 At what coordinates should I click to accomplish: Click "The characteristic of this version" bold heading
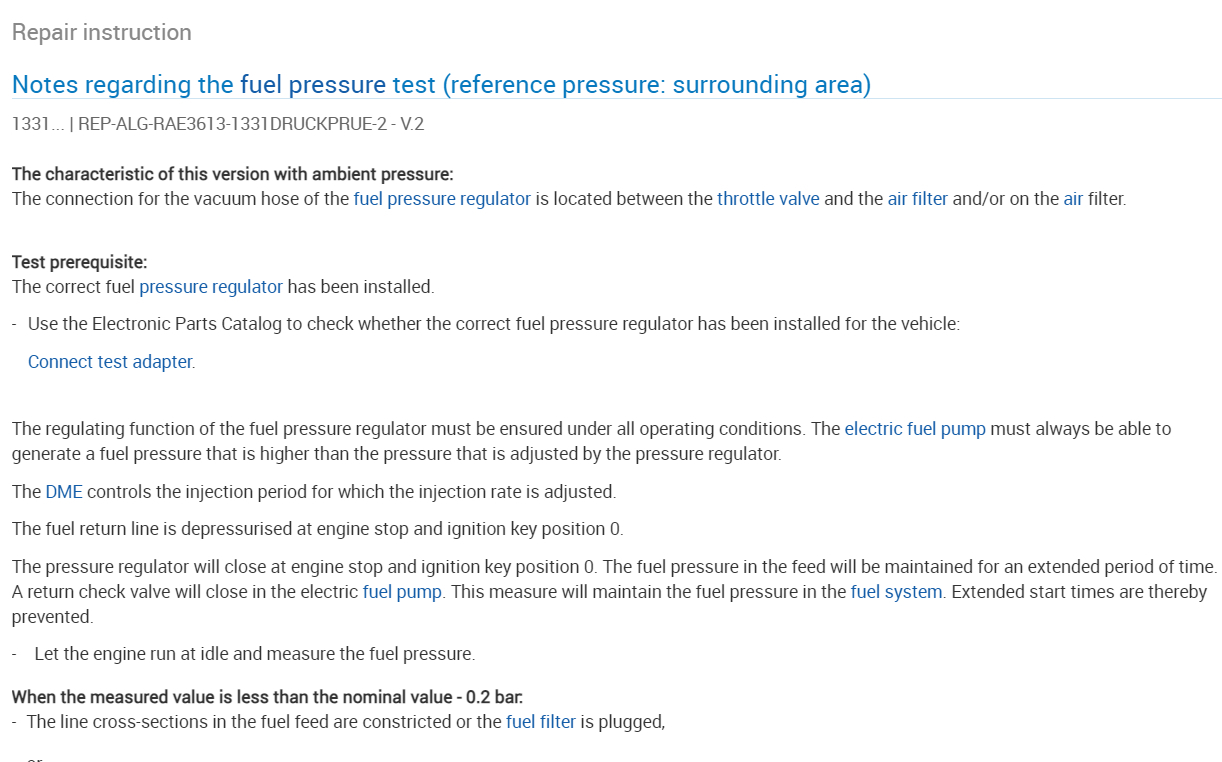tap(232, 174)
